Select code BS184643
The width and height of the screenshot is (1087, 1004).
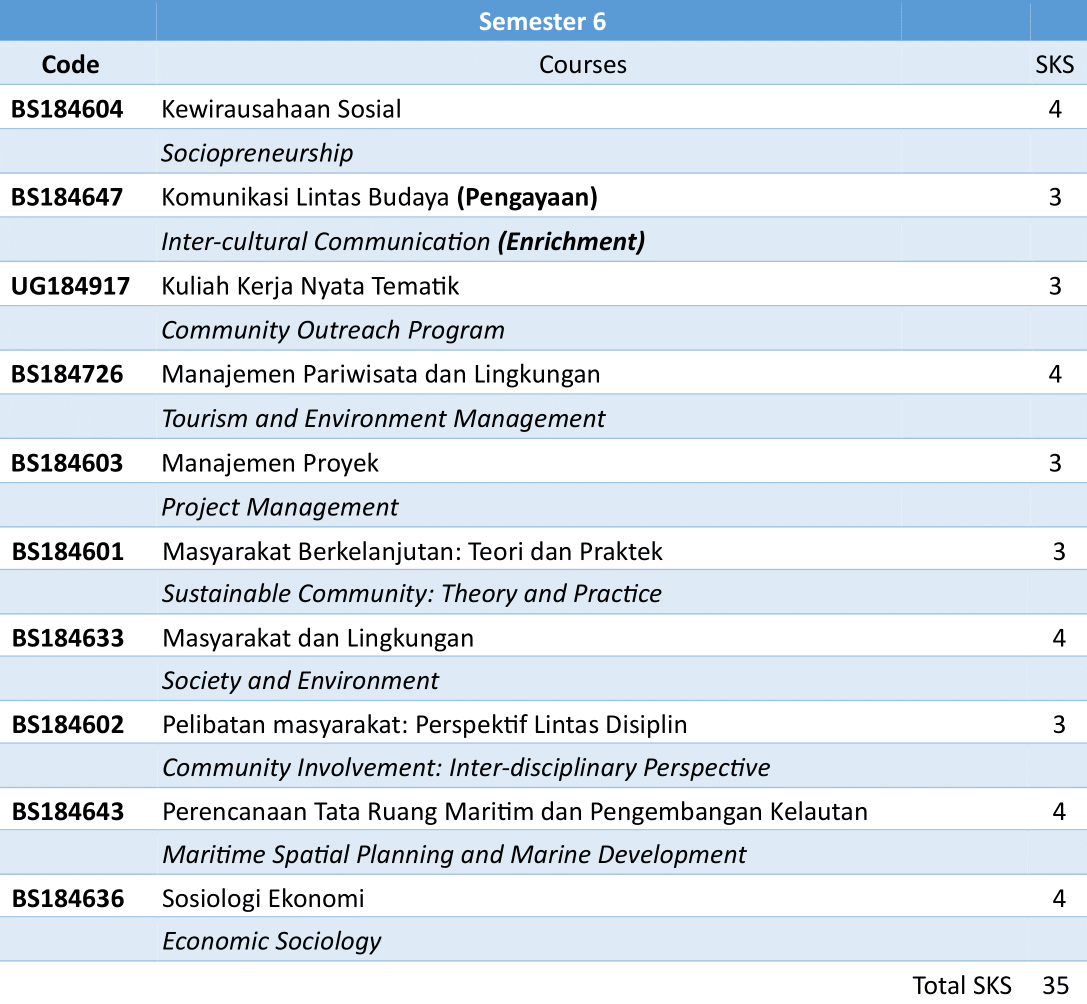65,812
